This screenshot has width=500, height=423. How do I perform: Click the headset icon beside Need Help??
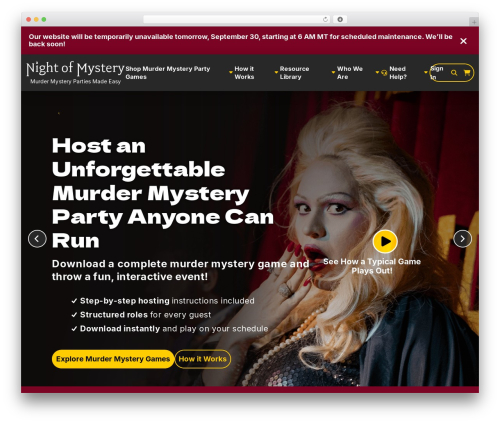(x=384, y=72)
